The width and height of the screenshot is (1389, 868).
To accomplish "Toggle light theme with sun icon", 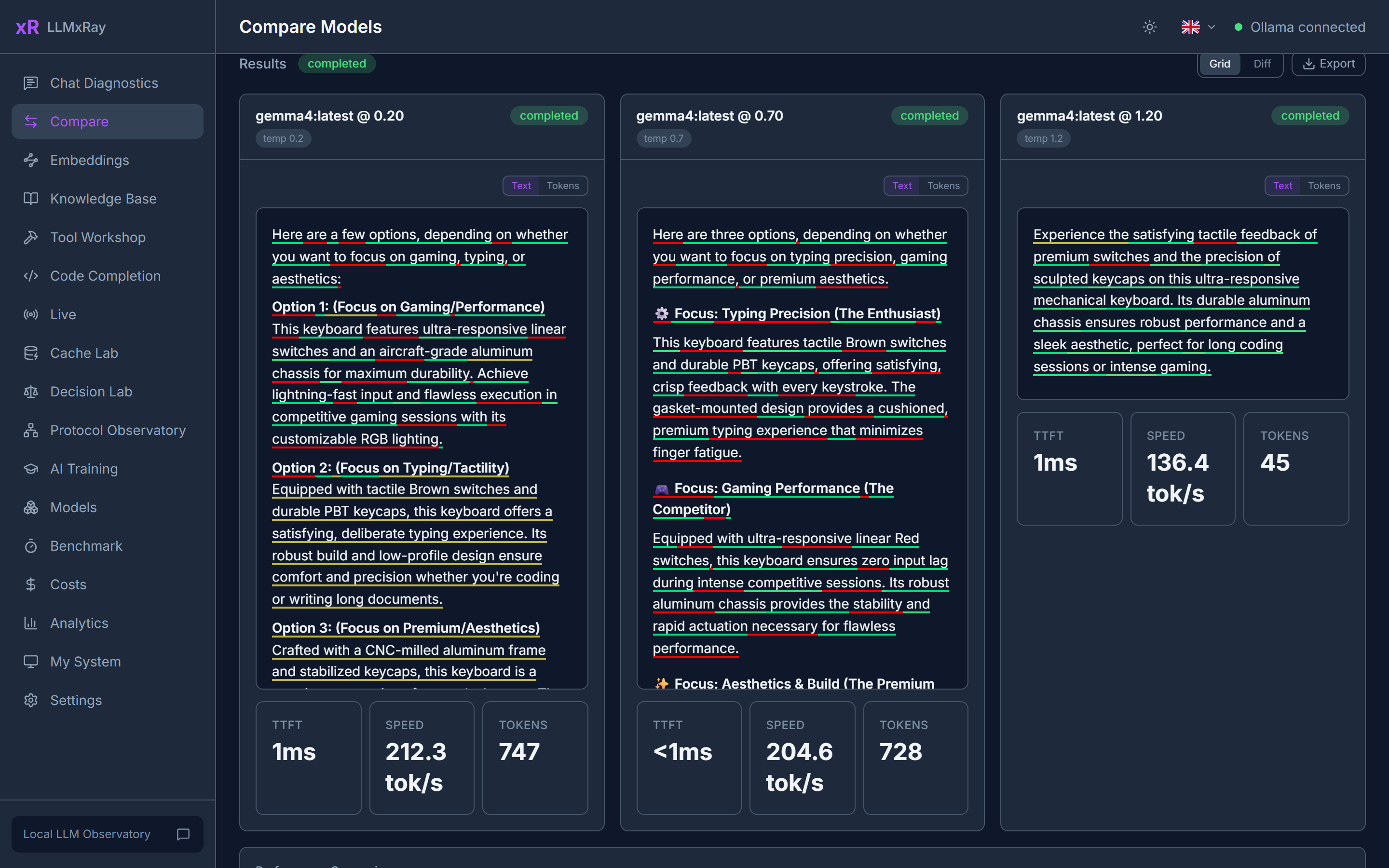I will pos(1150,27).
